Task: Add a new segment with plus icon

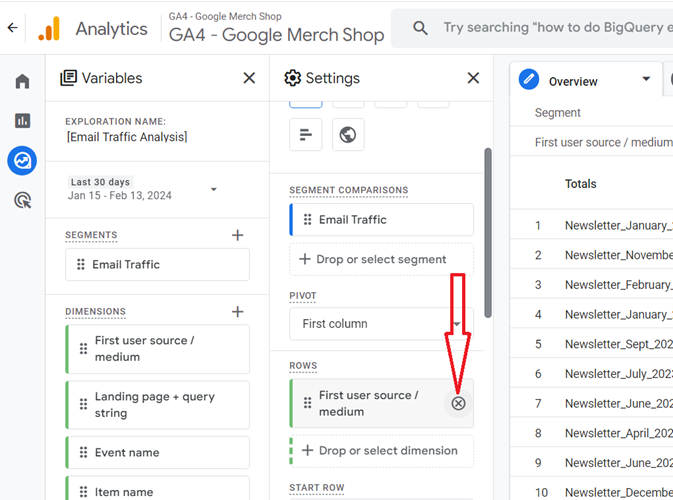Action: click(237, 235)
